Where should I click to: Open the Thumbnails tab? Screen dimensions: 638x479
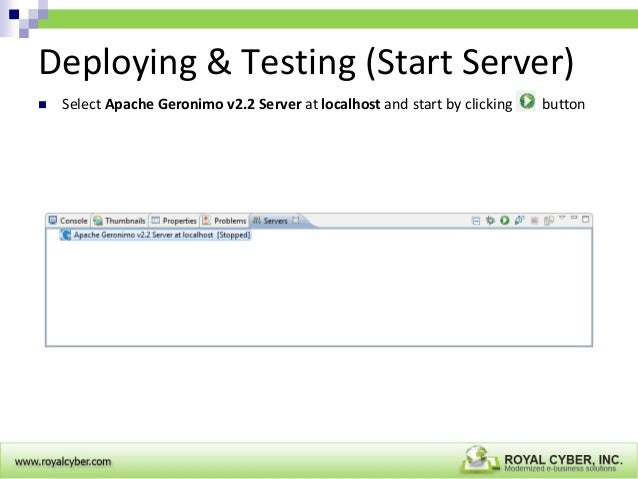coord(119,221)
